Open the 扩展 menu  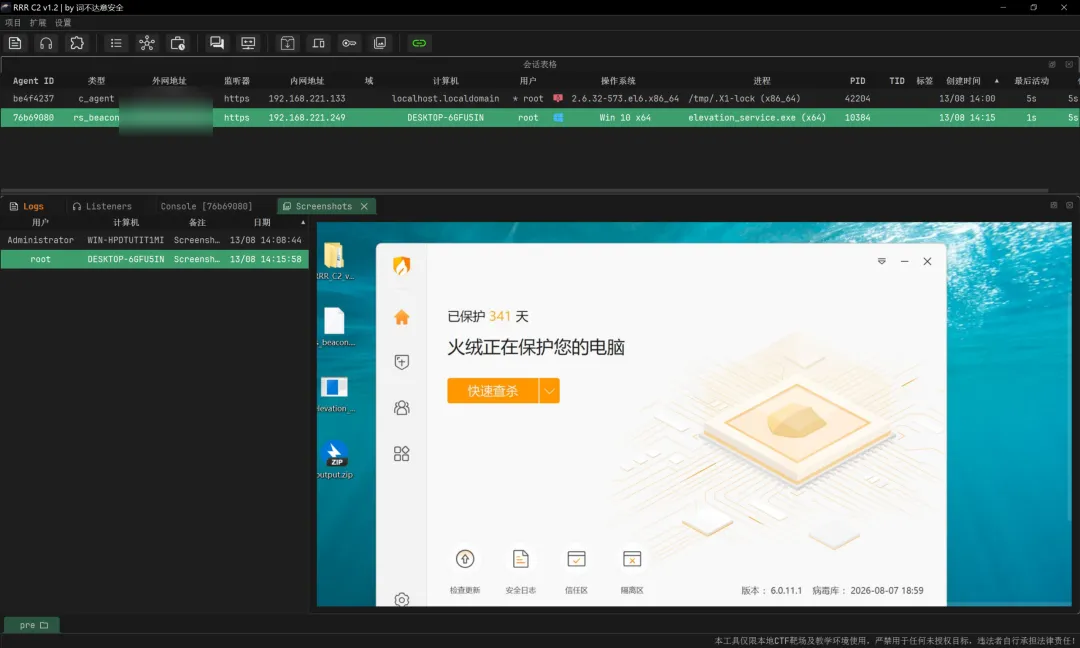(x=38, y=23)
